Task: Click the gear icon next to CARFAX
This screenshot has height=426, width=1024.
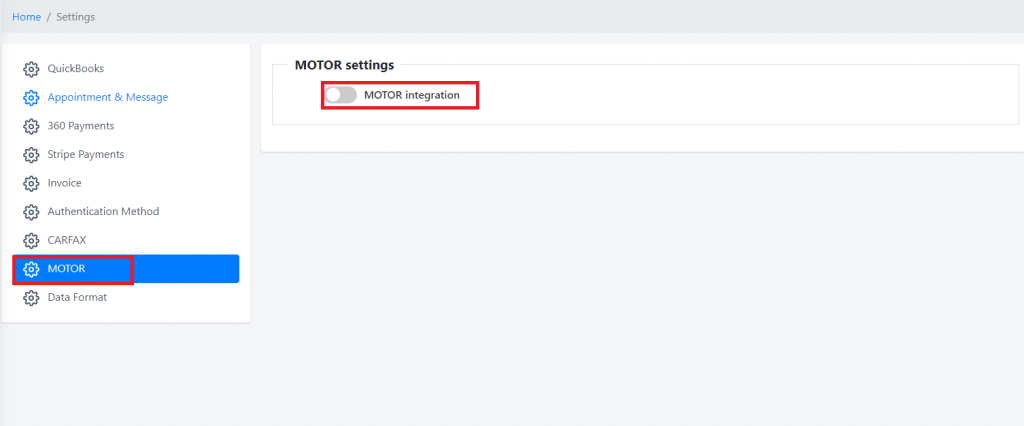Action: (31, 240)
